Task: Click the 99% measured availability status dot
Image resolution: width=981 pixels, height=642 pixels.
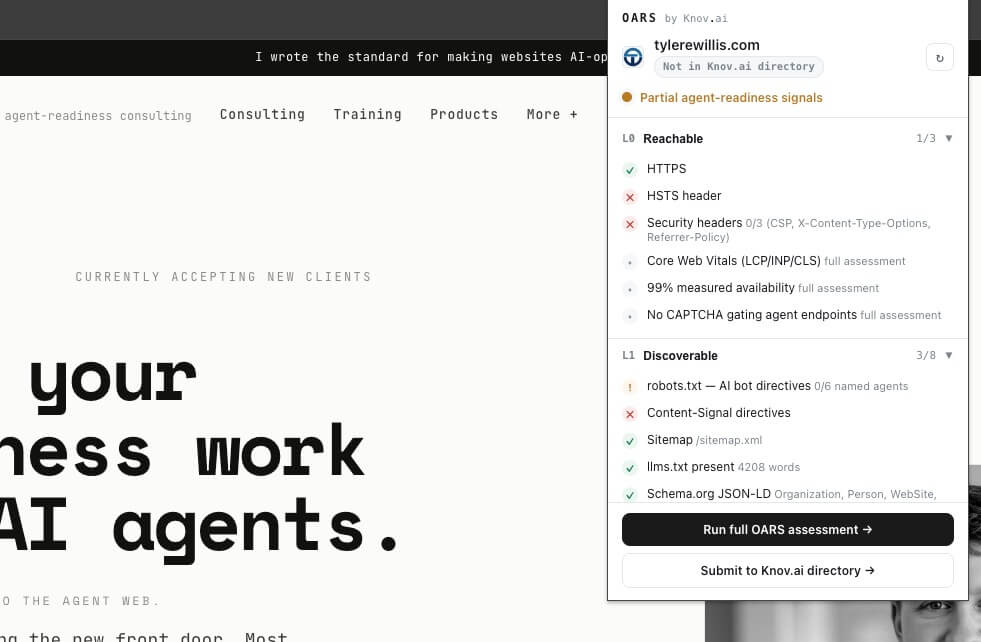Action: [630, 289]
